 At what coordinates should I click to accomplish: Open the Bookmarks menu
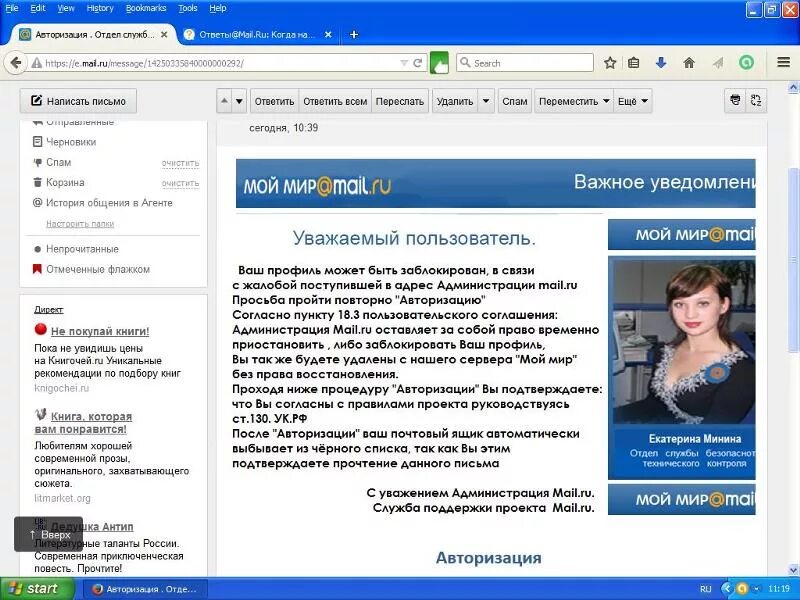[x=146, y=8]
